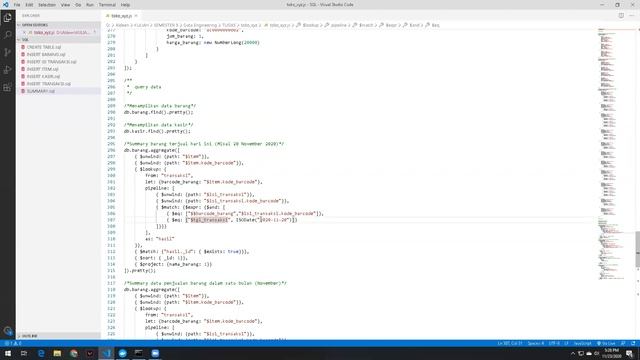Click the Ln, Col cursor position indicator
Screen dimensions: 640x360
(510, 343)
